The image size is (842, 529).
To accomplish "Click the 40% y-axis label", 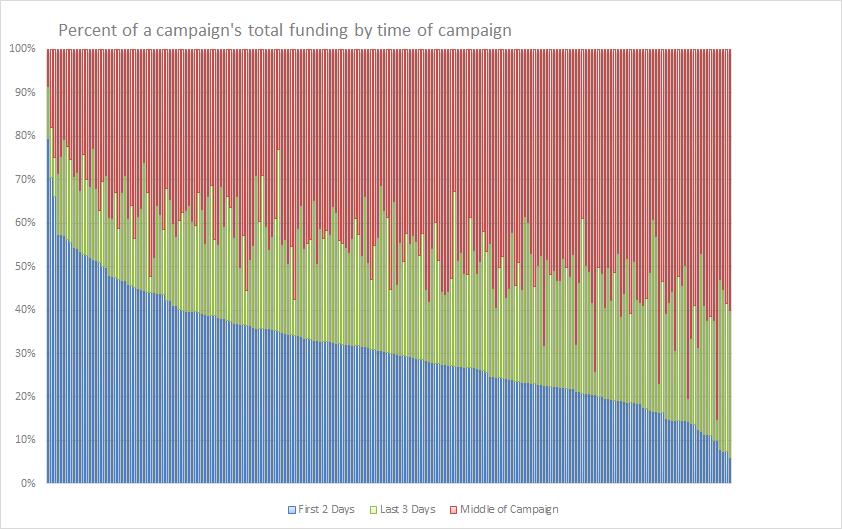I will click(24, 310).
